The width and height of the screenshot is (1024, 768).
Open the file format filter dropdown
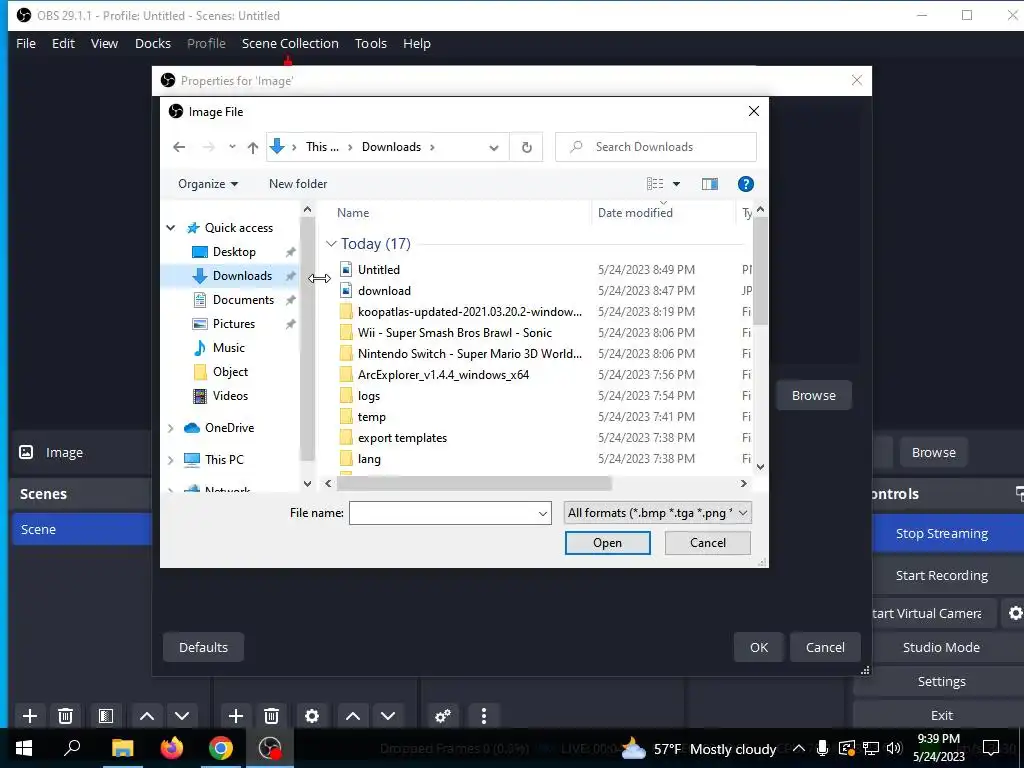(x=657, y=513)
